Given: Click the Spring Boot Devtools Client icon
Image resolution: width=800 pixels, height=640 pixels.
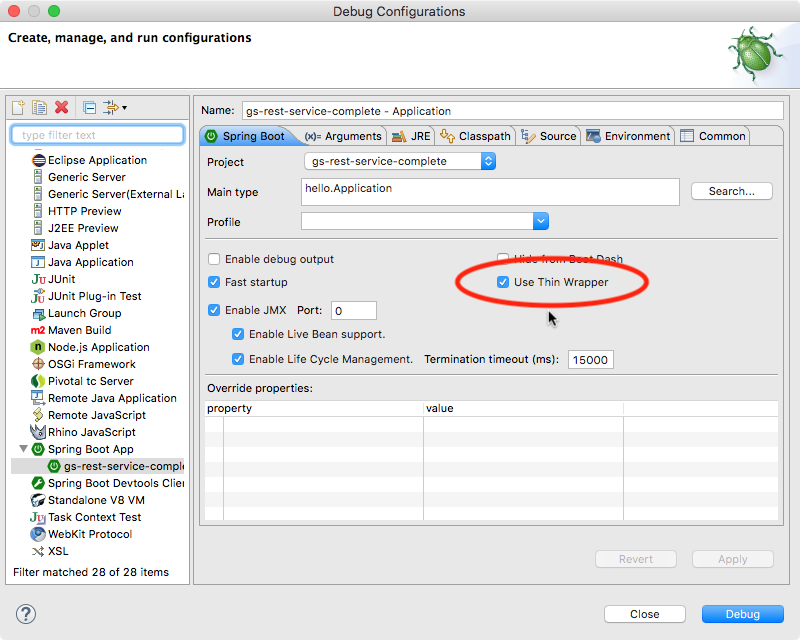Looking at the screenshot, I should (x=38, y=483).
